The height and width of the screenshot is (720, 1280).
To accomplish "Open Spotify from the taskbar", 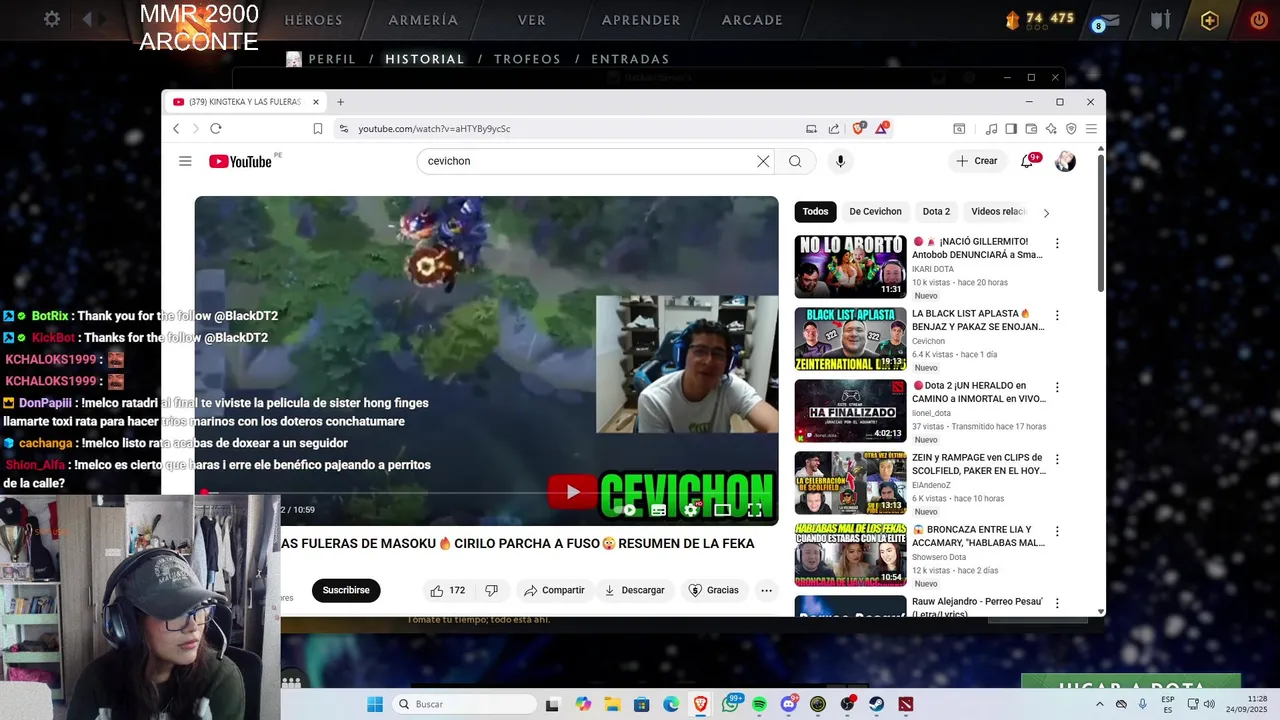I will pyautogui.click(x=759, y=704).
